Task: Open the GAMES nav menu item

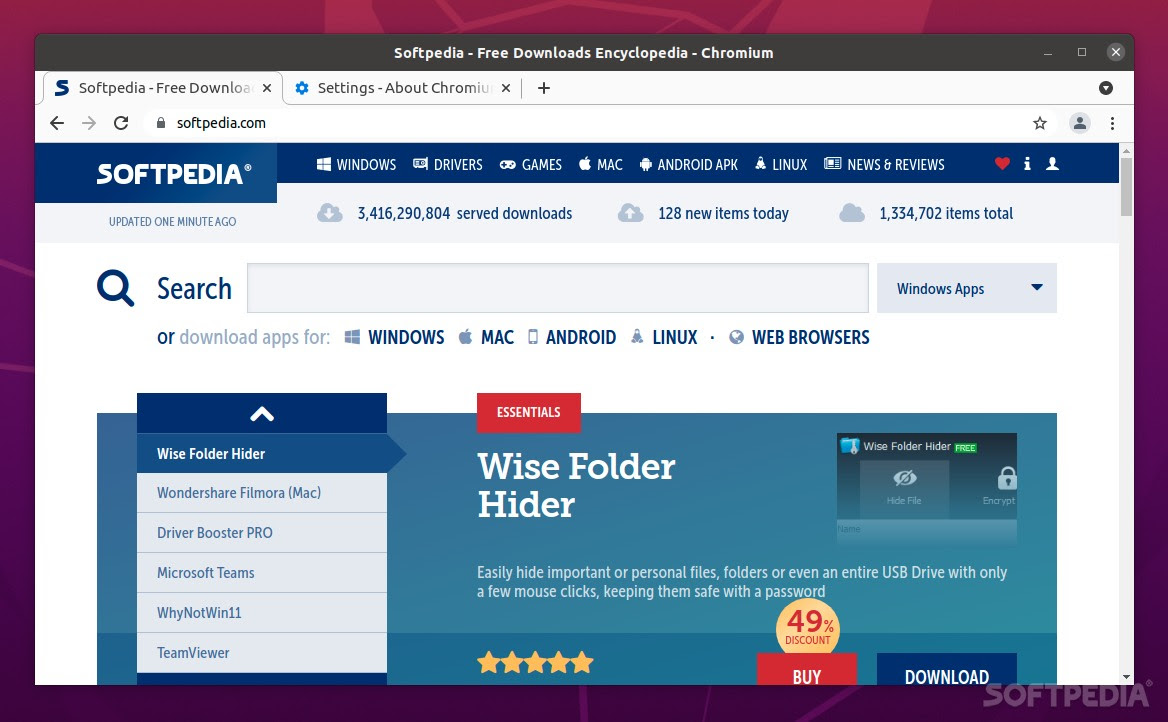Action: tap(530, 165)
